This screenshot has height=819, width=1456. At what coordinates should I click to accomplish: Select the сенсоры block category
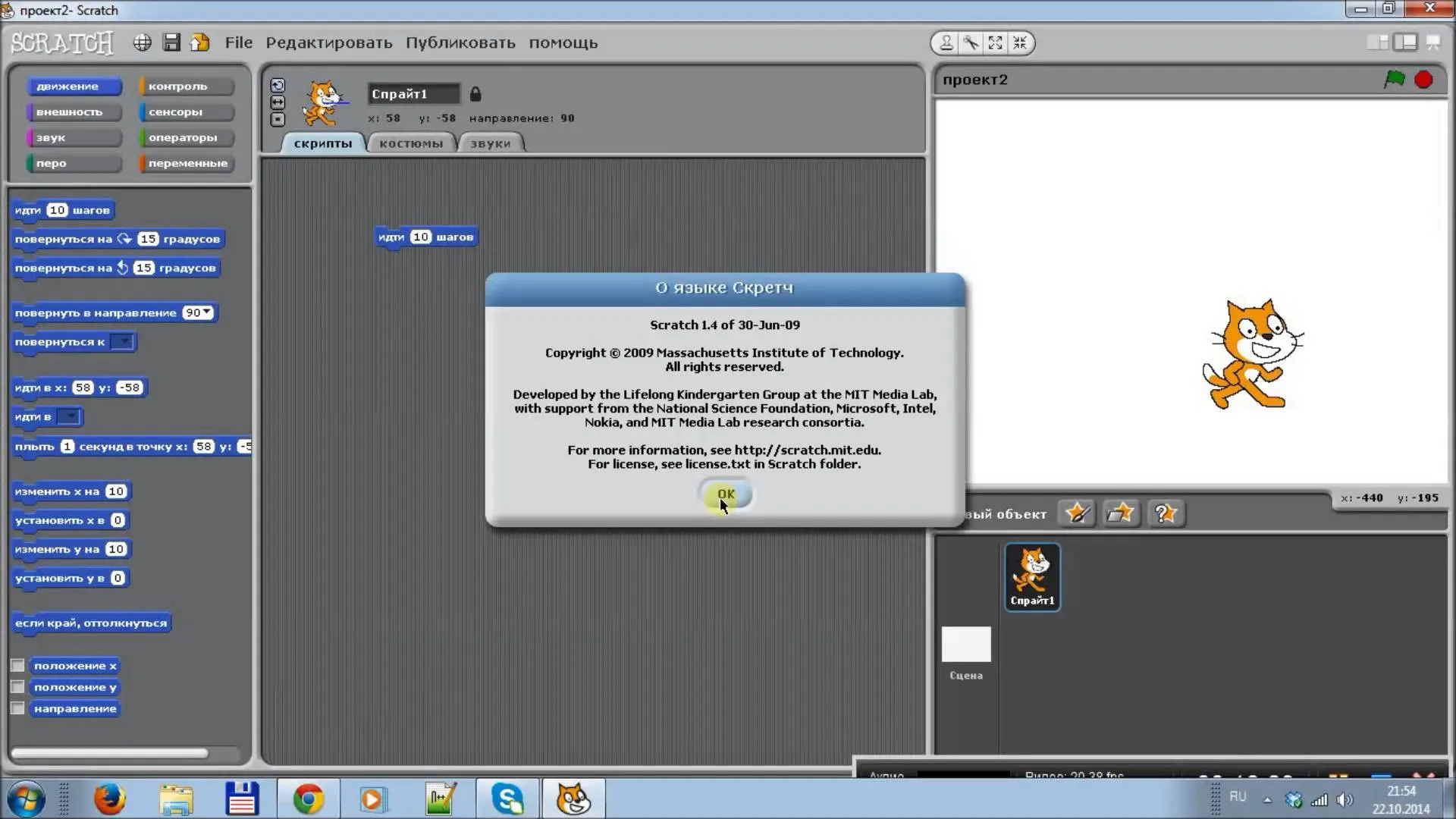click(186, 112)
